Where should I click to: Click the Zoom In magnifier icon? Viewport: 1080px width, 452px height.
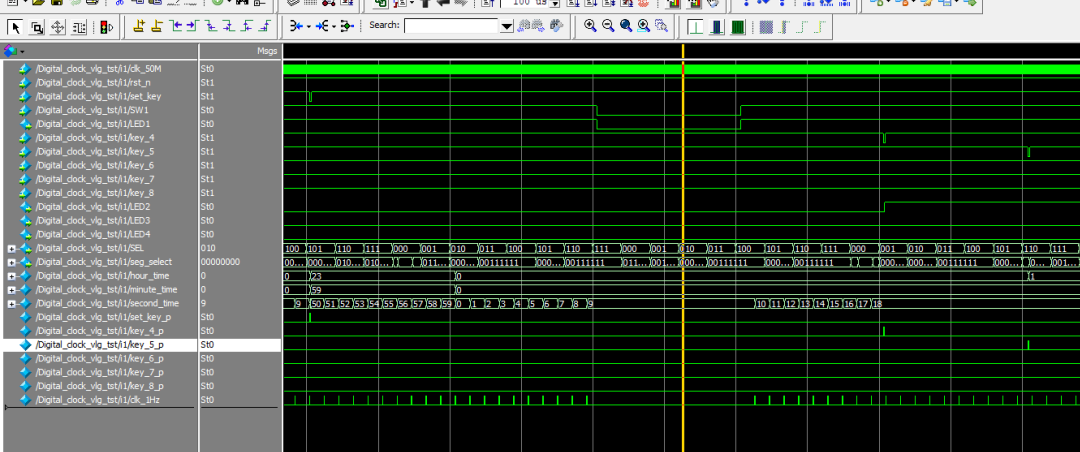pyautogui.click(x=591, y=26)
